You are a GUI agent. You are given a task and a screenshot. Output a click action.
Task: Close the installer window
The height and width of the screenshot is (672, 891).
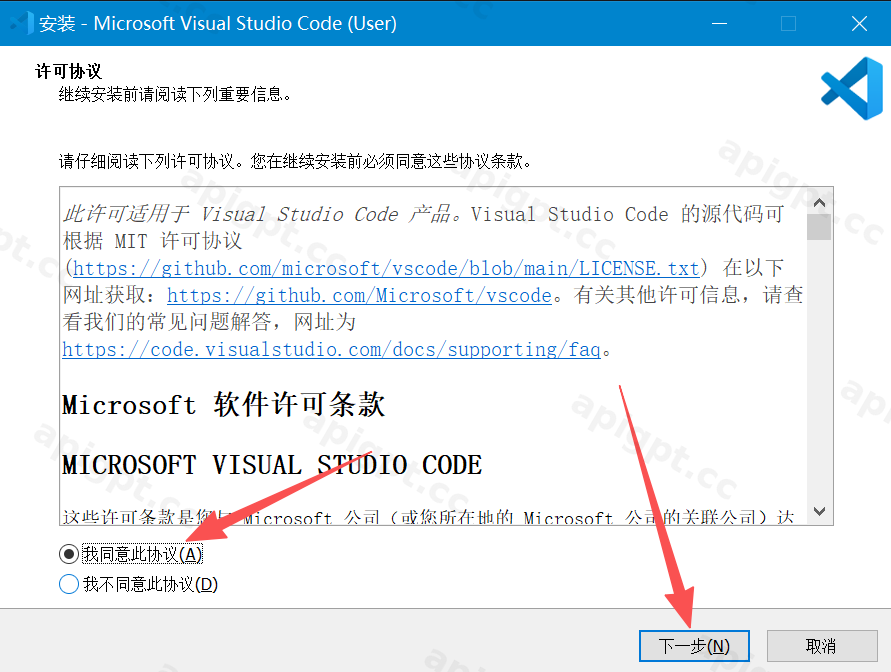coord(859,23)
